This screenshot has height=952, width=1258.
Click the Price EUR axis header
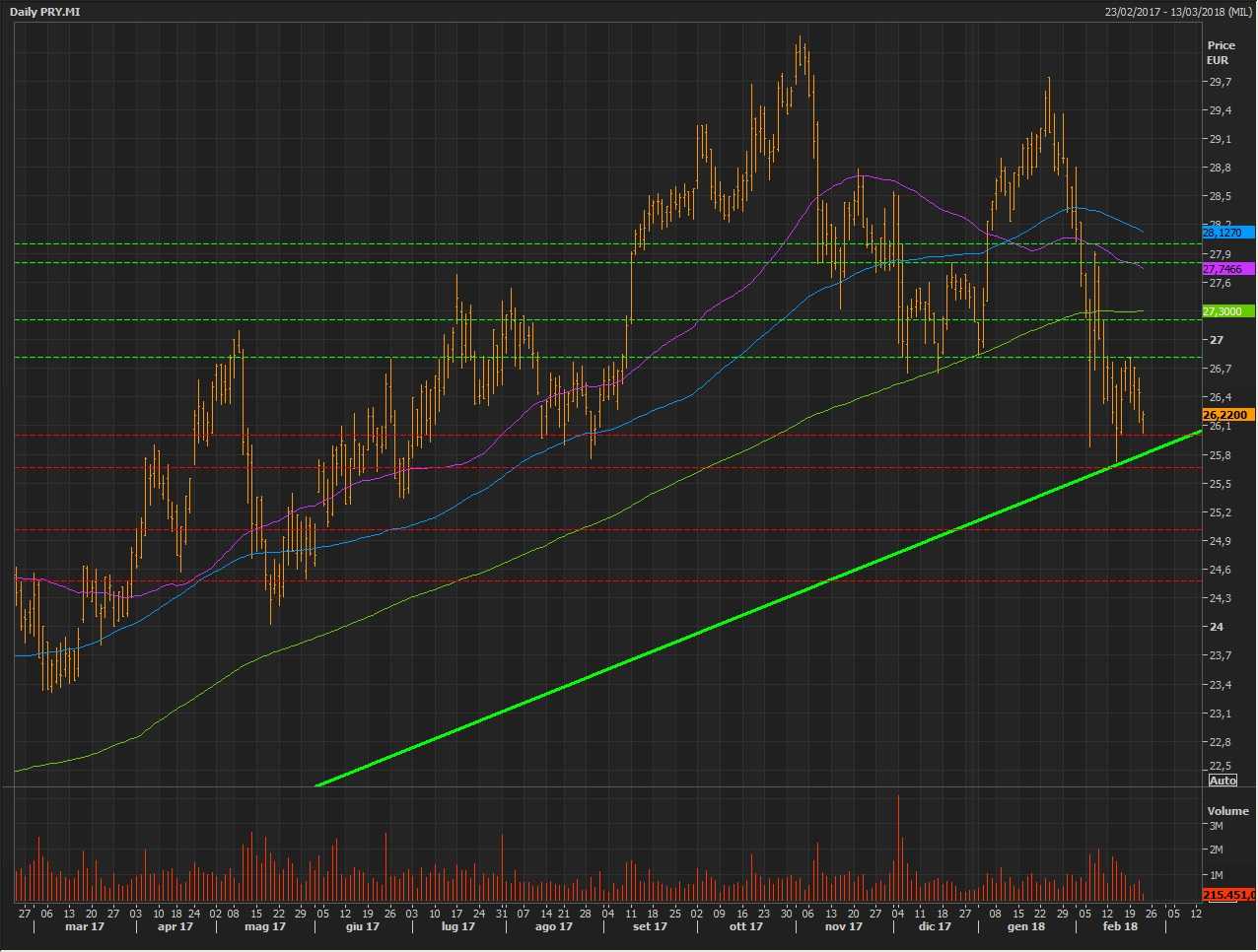1221,52
